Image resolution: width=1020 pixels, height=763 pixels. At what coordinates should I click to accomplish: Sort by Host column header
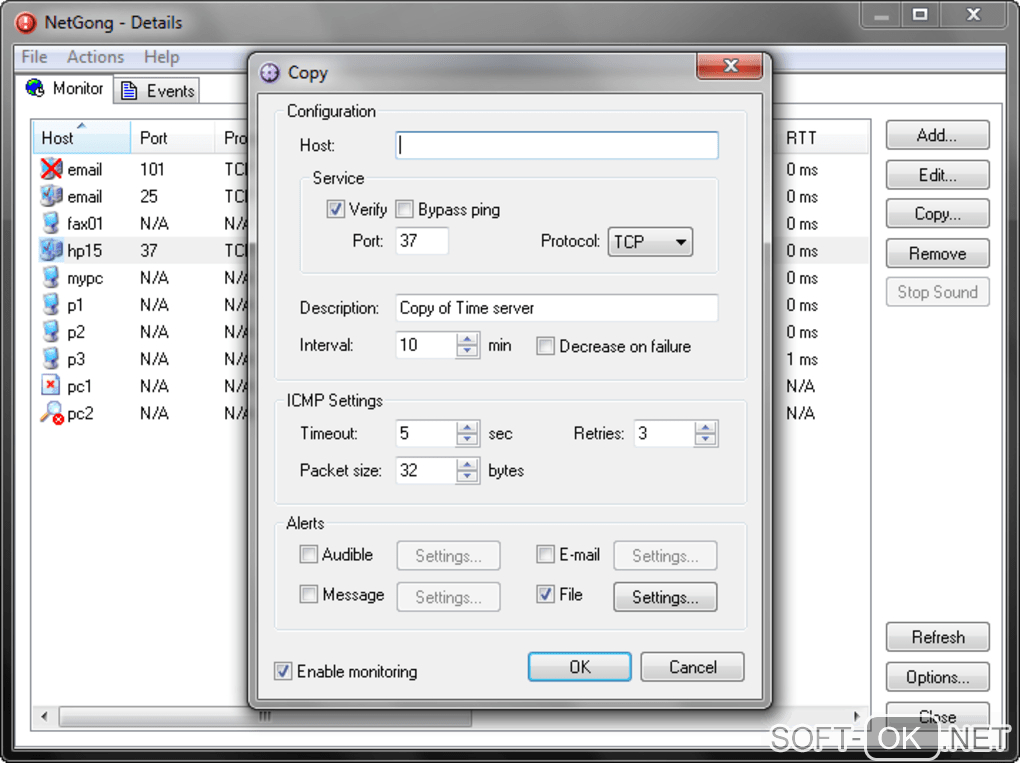81,138
